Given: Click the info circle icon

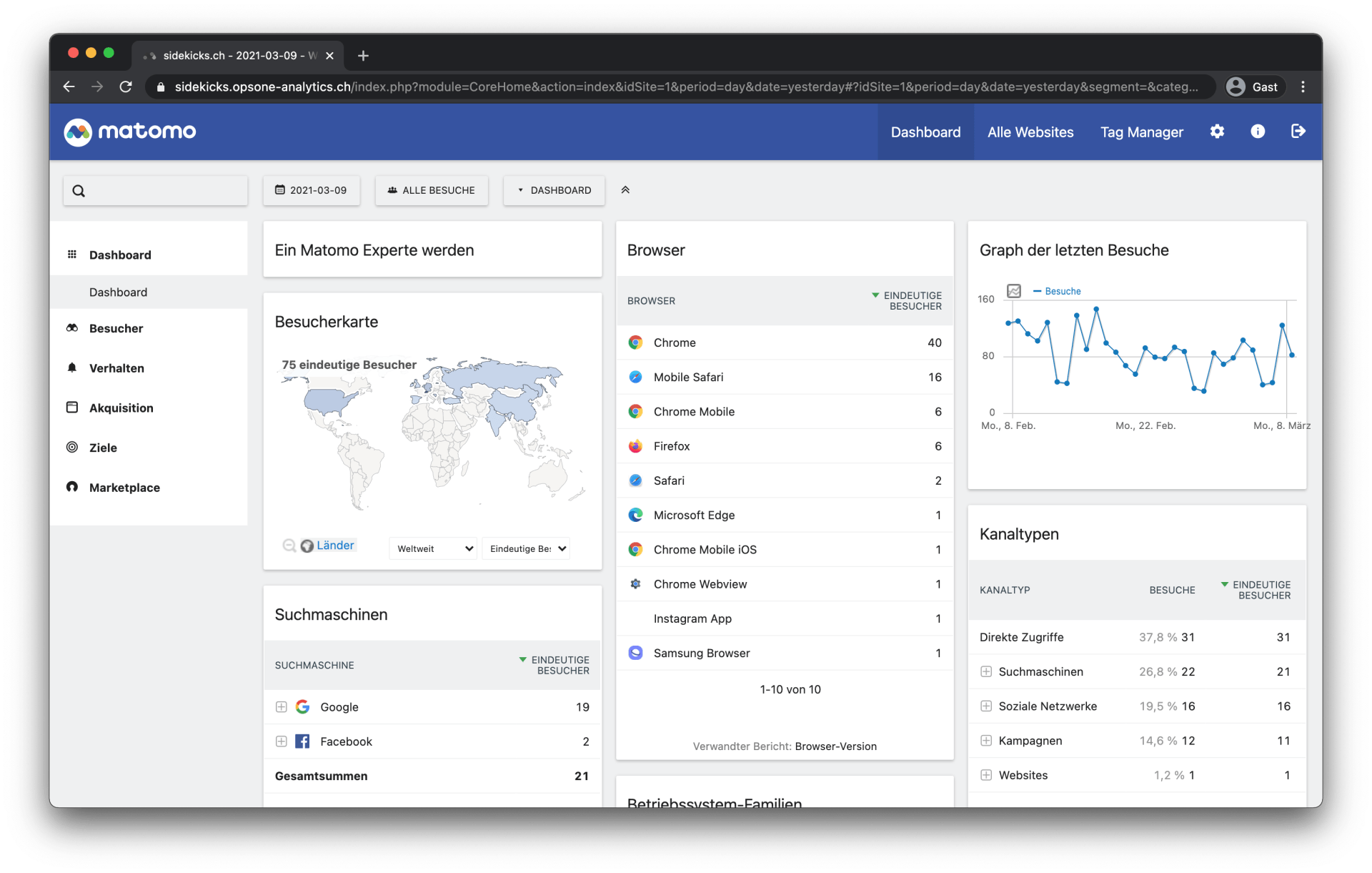Looking at the screenshot, I should [x=1258, y=132].
